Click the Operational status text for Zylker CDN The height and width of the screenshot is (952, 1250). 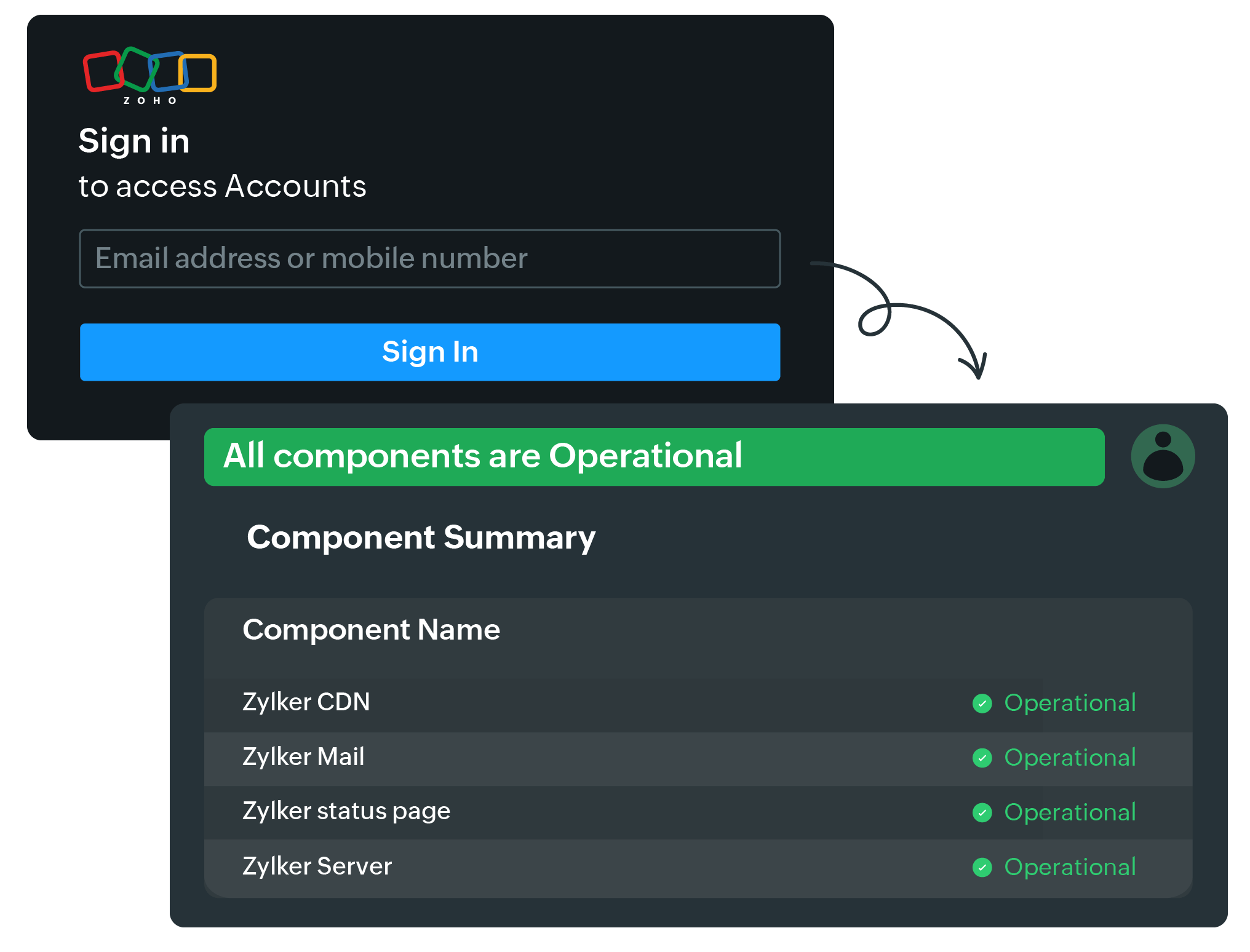(1070, 703)
